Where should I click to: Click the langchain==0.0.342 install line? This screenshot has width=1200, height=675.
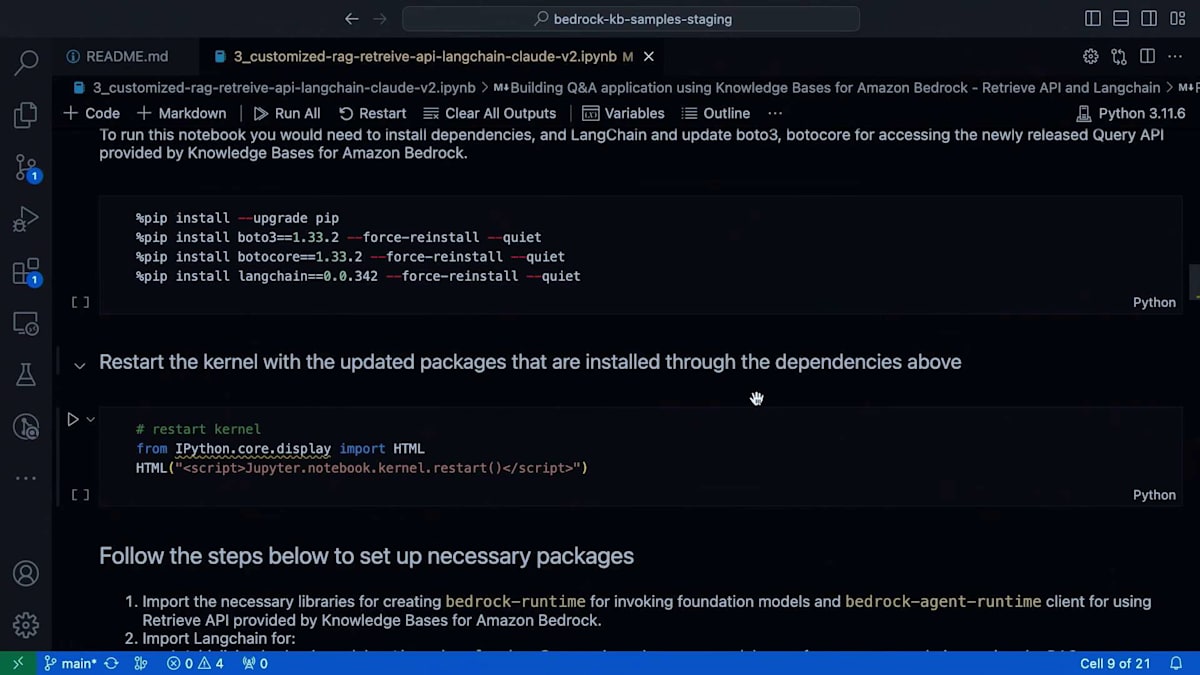click(x=358, y=275)
